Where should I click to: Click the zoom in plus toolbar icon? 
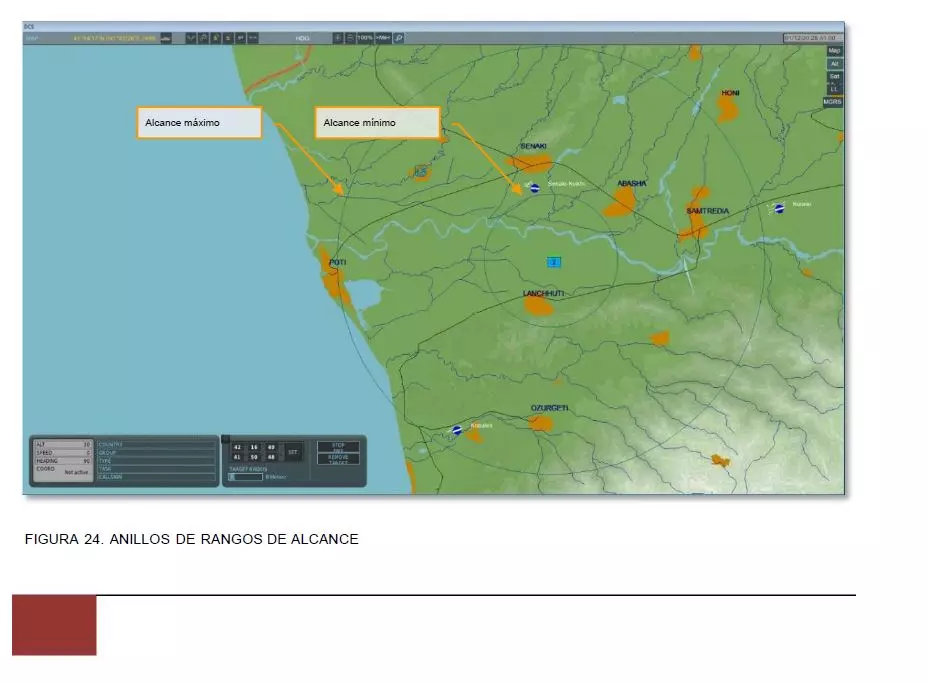[x=338, y=38]
